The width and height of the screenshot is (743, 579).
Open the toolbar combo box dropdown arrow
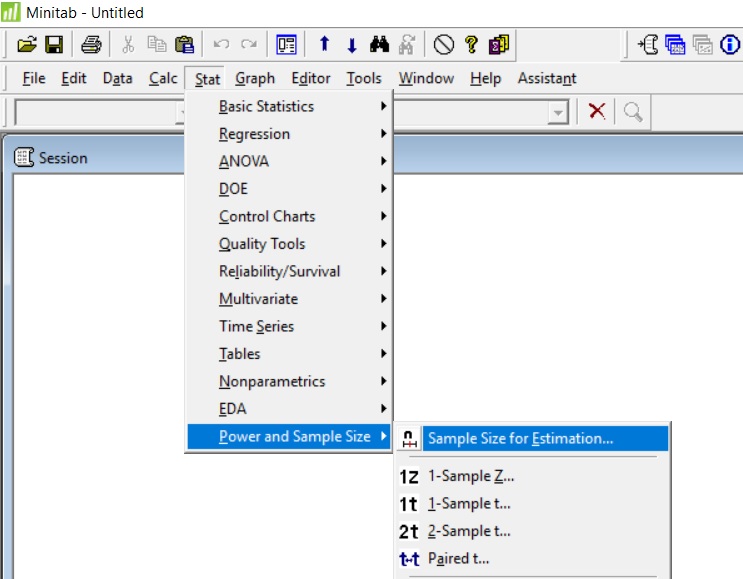click(558, 113)
